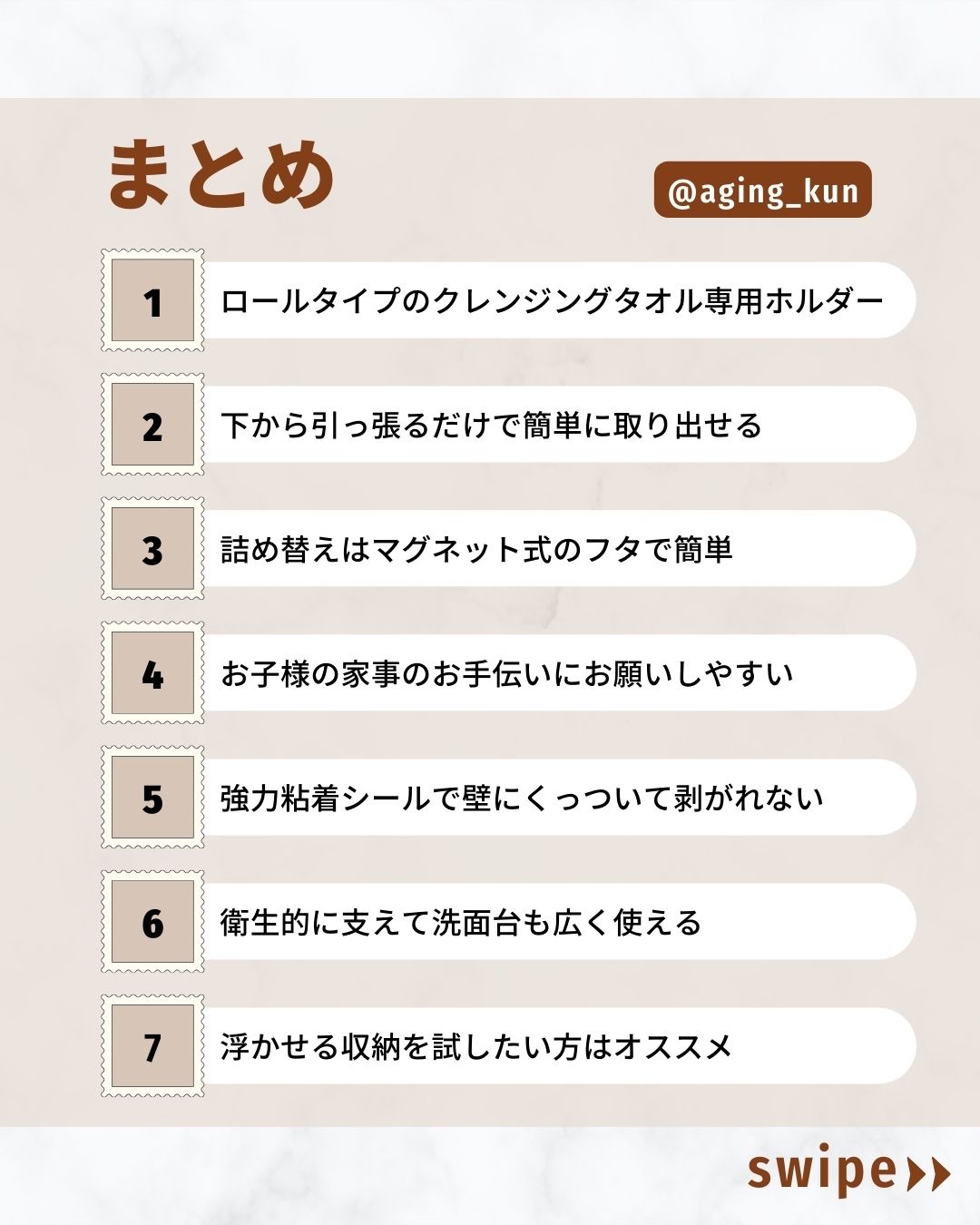
Task: Select the number 3 stamp badge
Action: coord(152,549)
